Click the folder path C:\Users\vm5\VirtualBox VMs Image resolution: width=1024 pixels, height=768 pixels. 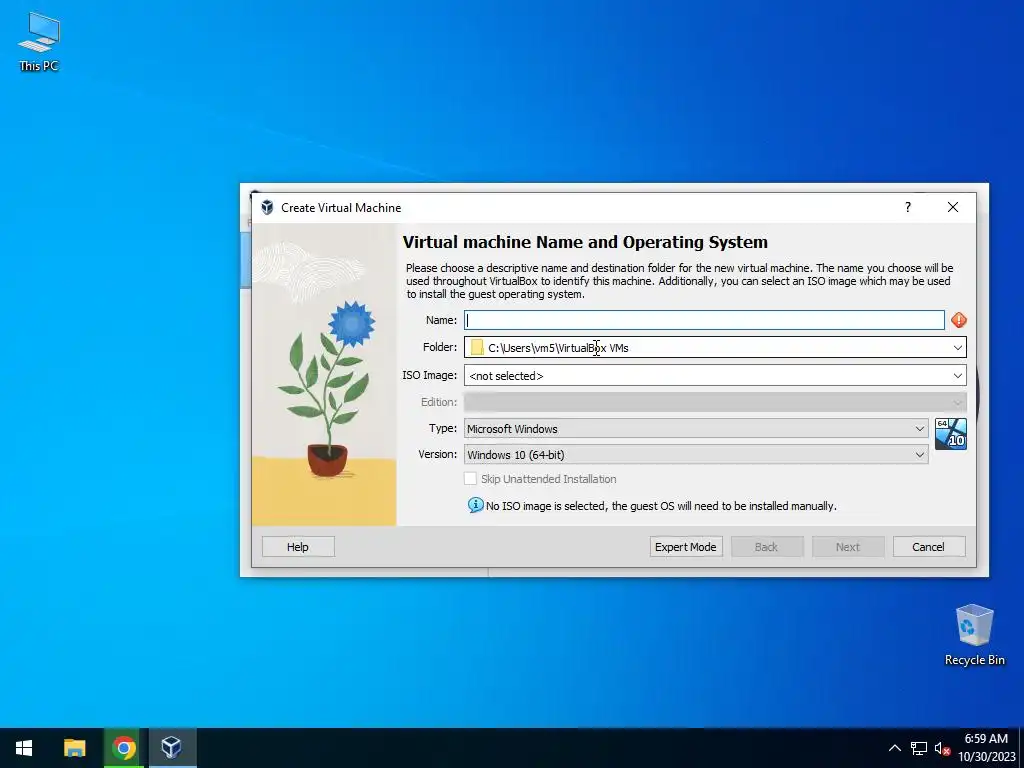pos(558,348)
